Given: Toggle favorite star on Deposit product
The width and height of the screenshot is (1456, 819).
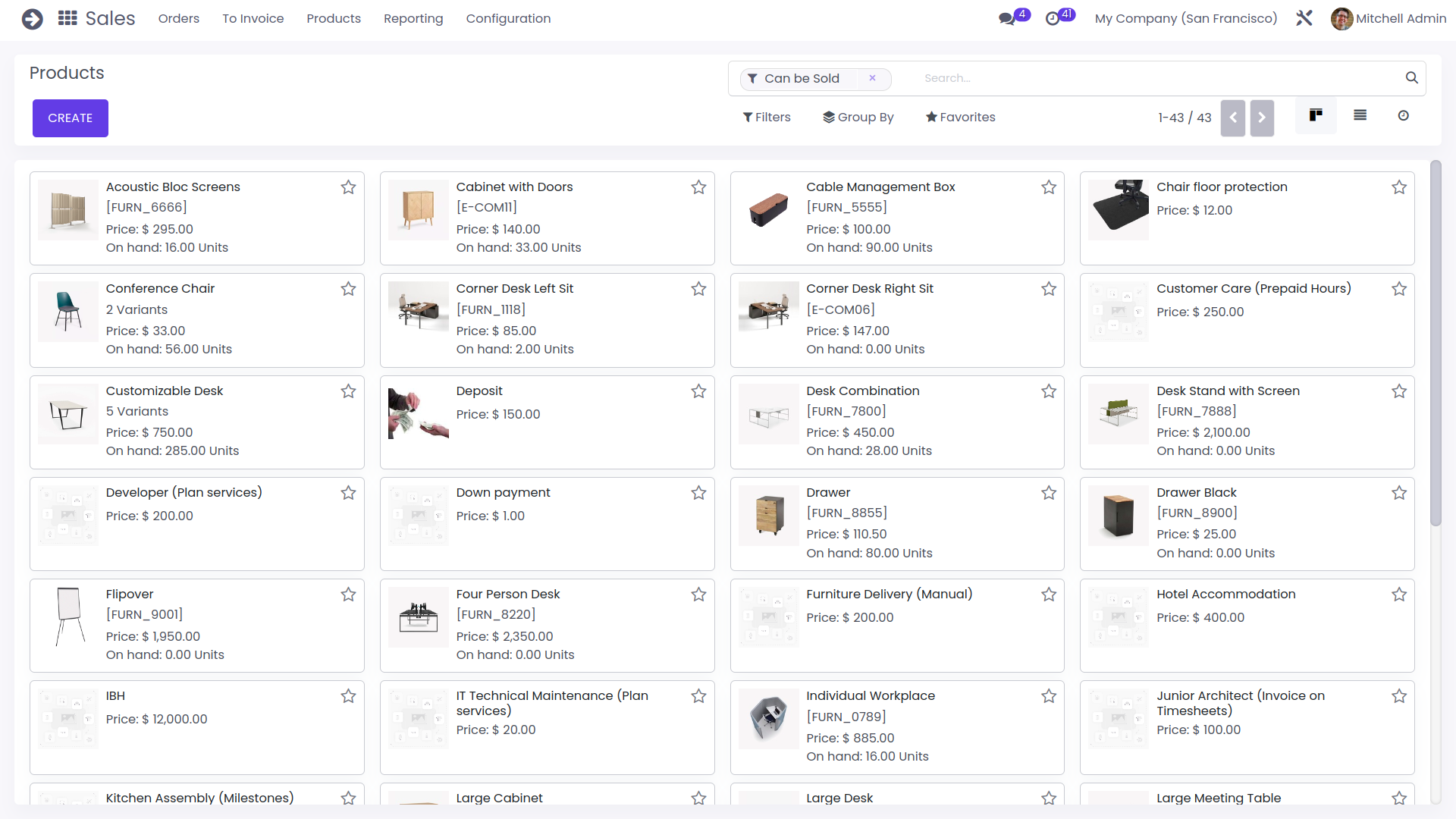Looking at the screenshot, I should click(x=698, y=391).
